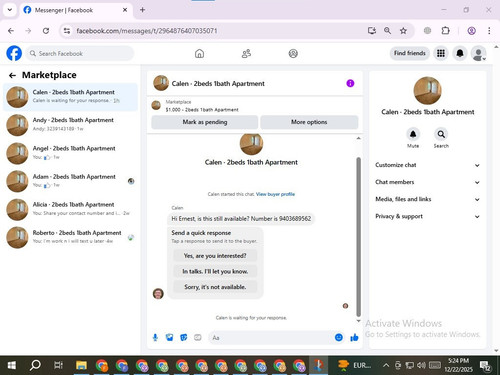500x375 pixels.
Task: Open Roberto conversation in chat list
Action: 70,237
